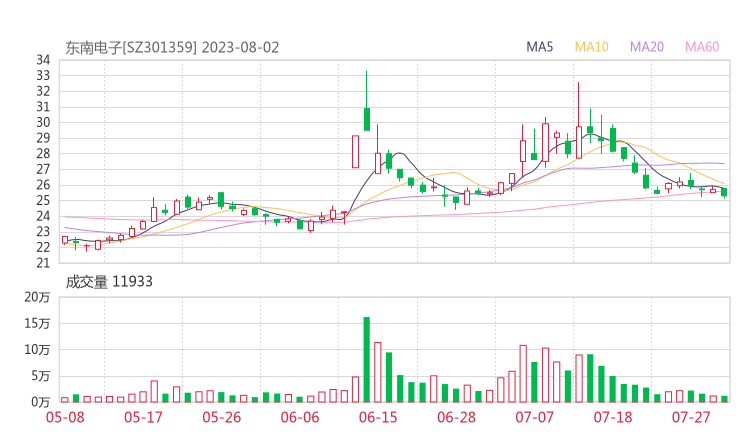Click the 06-06 date label
The image size is (740, 440).
pos(300,417)
